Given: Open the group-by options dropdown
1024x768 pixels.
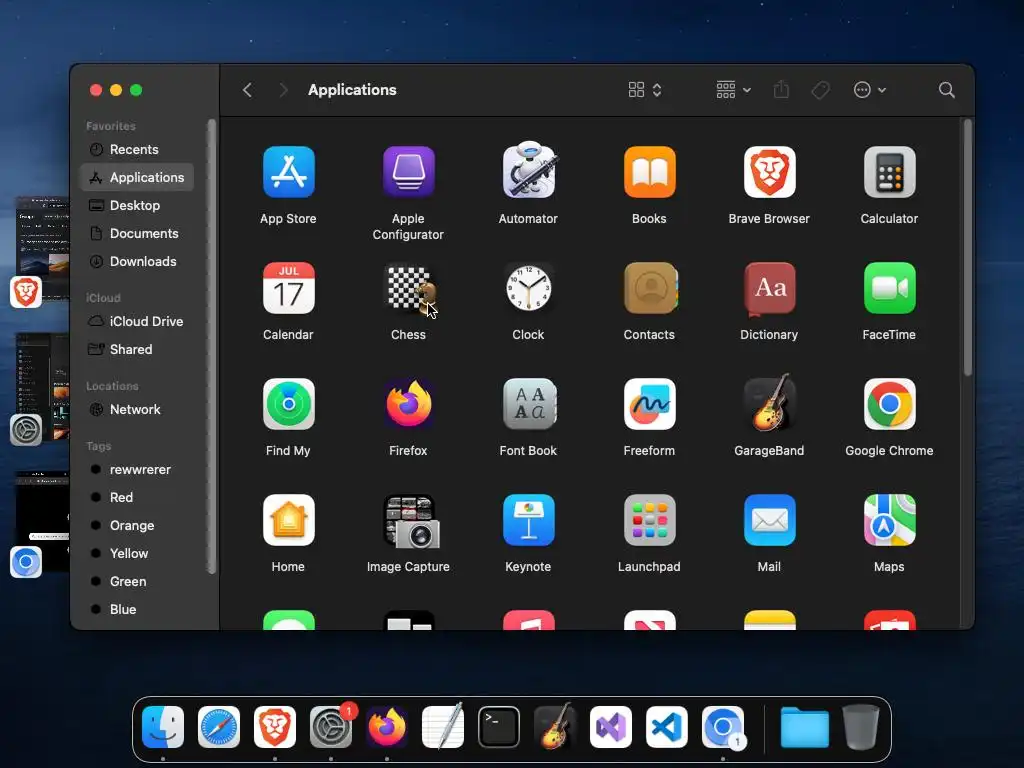Looking at the screenshot, I should coord(733,90).
